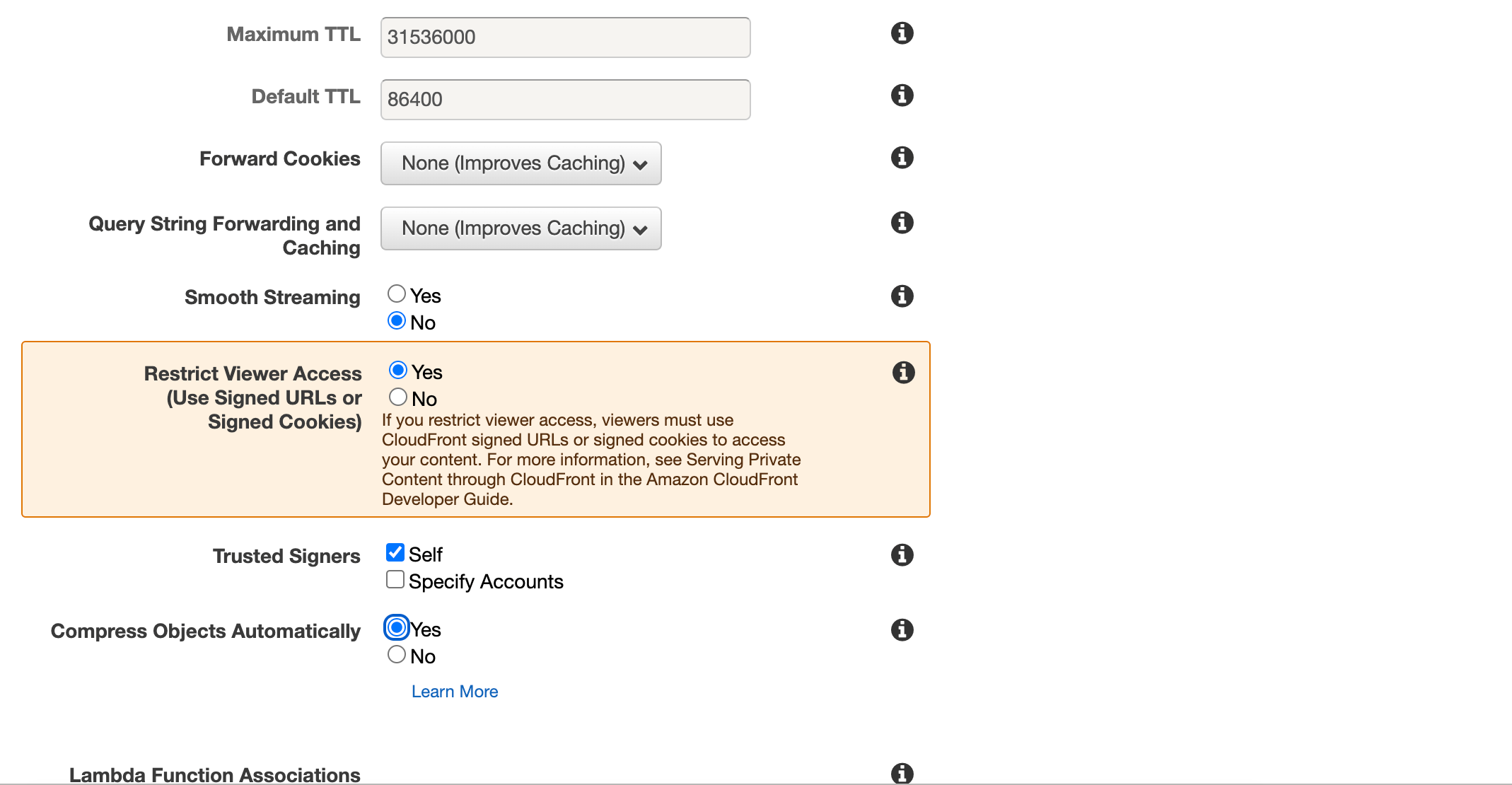
Task: Check the Specify Accounts checkbox
Action: (x=395, y=579)
